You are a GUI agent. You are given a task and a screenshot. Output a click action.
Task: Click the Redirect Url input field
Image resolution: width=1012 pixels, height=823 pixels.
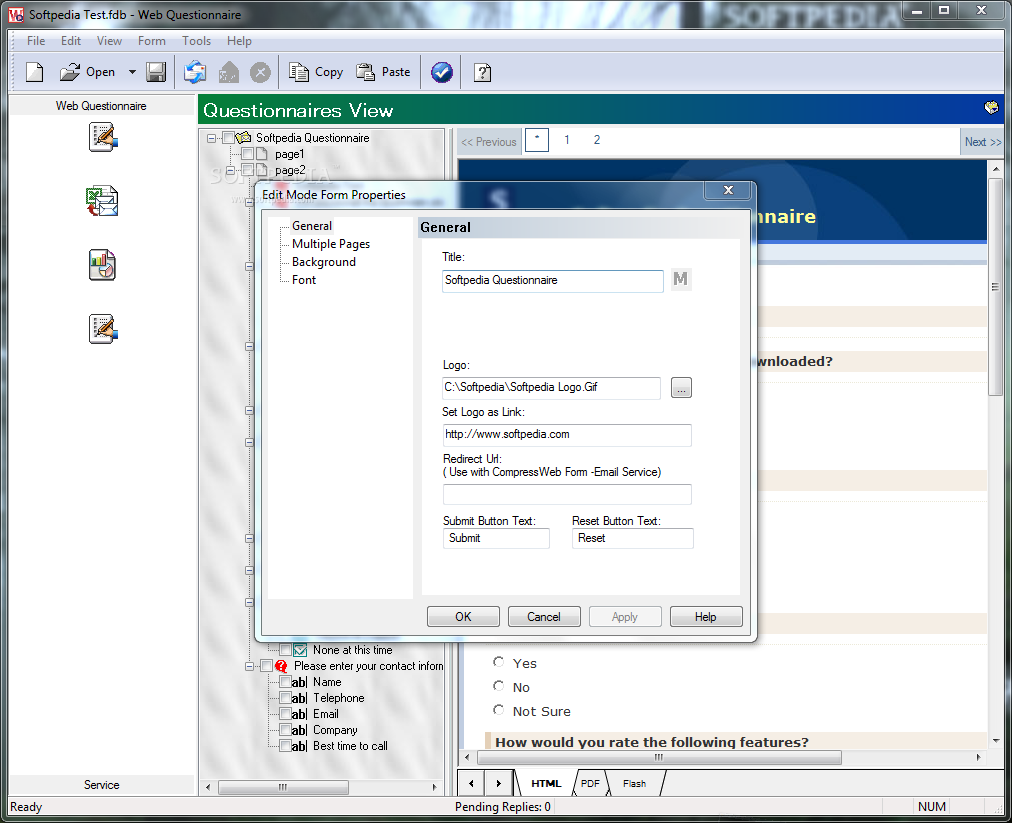(567, 494)
